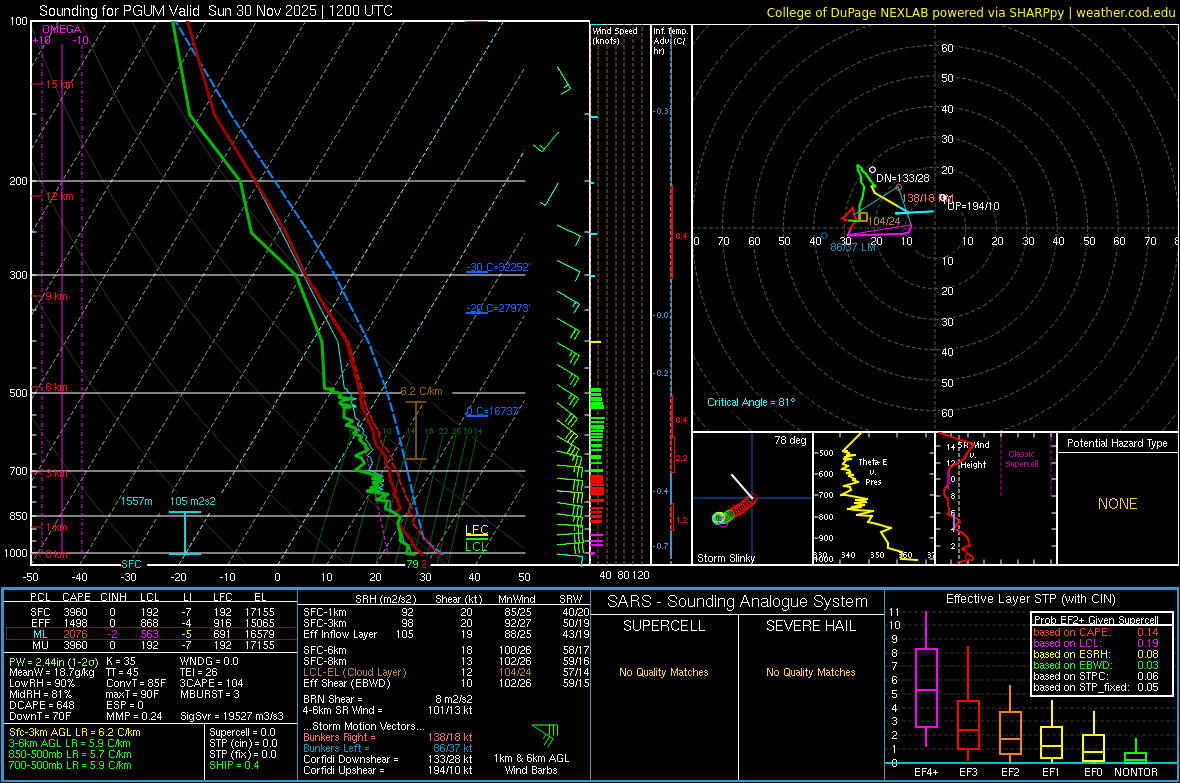Select the DN=133/28 hodograph label

(902, 178)
